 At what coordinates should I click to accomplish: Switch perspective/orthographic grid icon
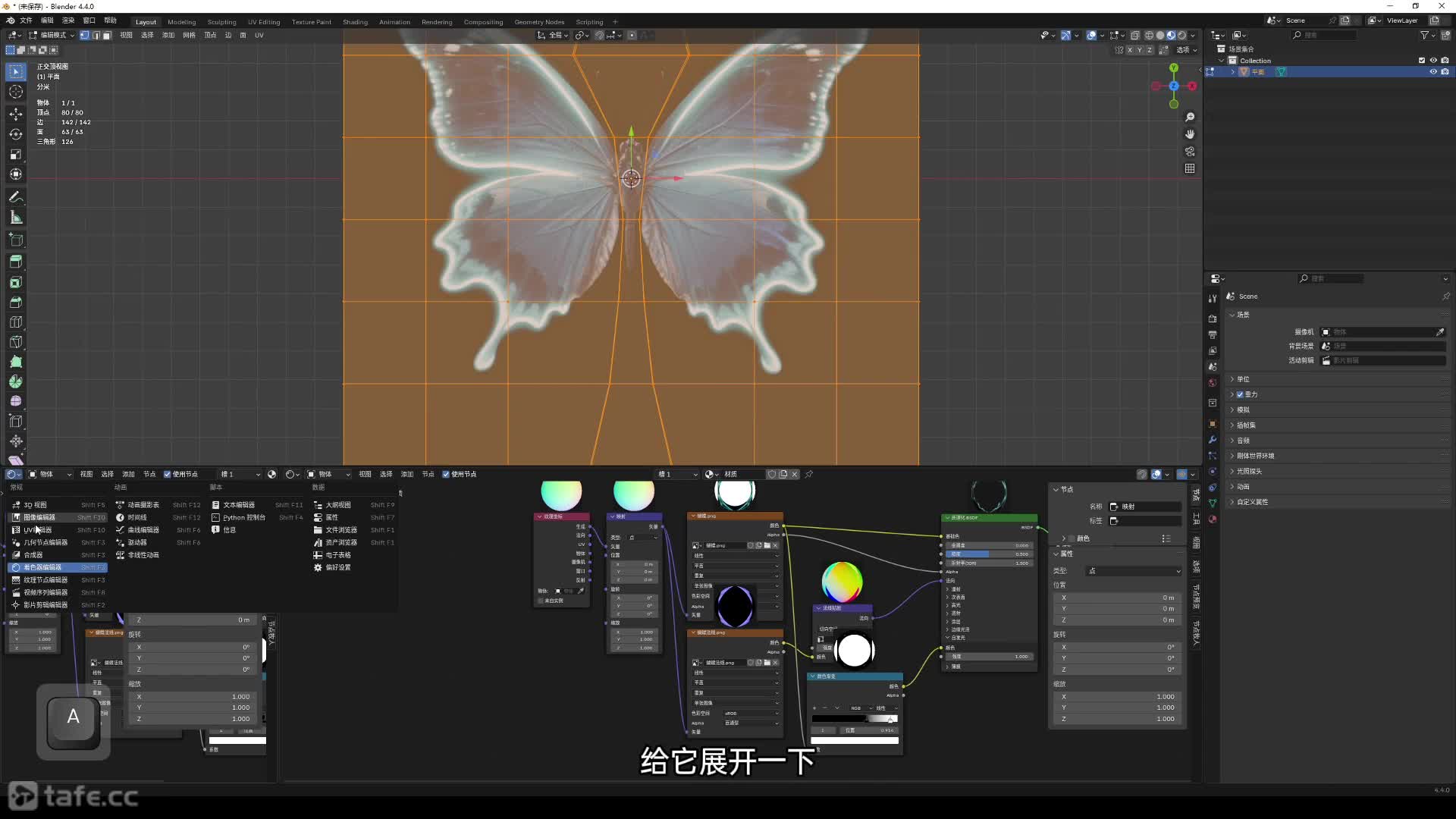[1190, 168]
